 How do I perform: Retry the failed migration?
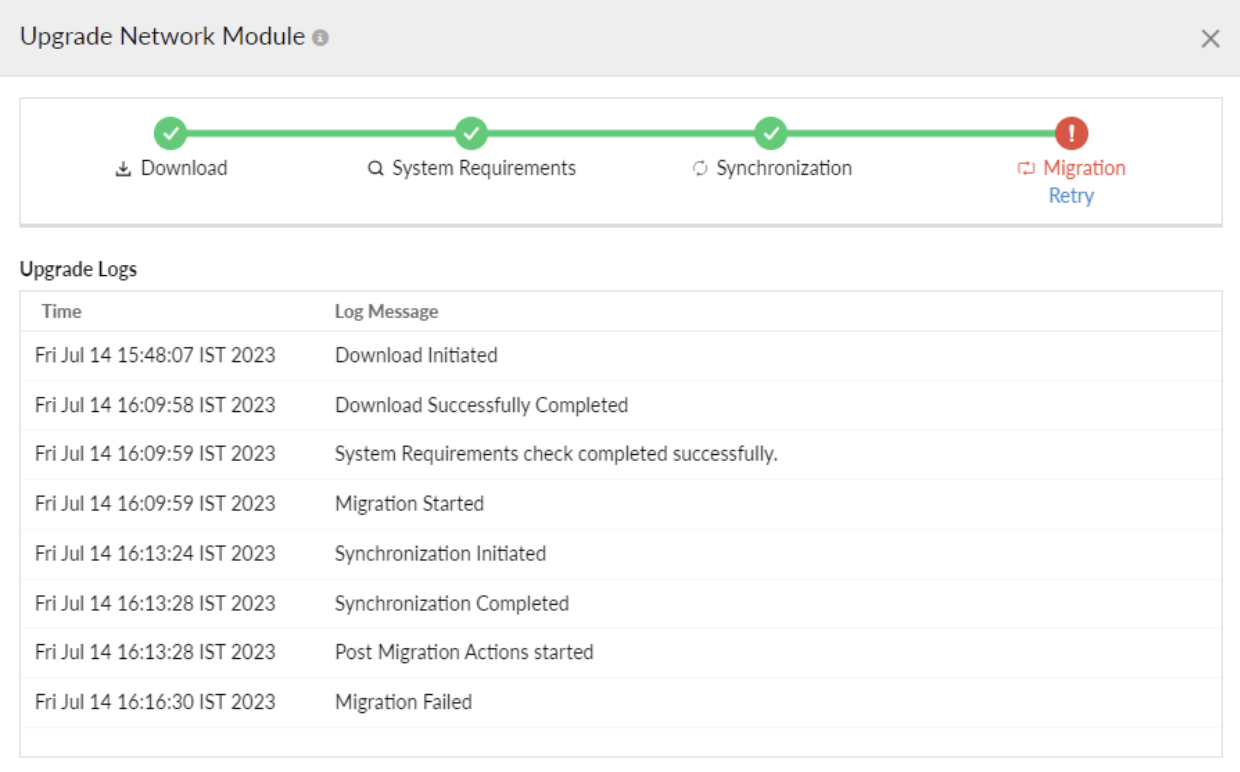(1071, 196)
